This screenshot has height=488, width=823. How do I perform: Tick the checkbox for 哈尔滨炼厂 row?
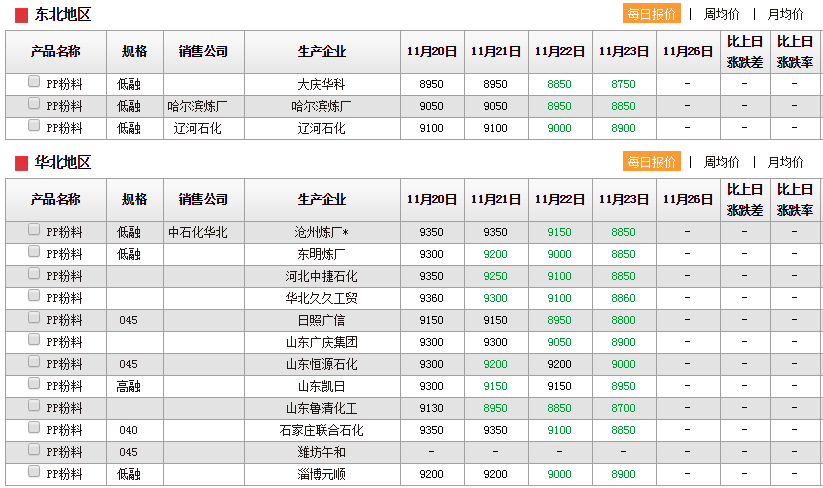point(34,104)
